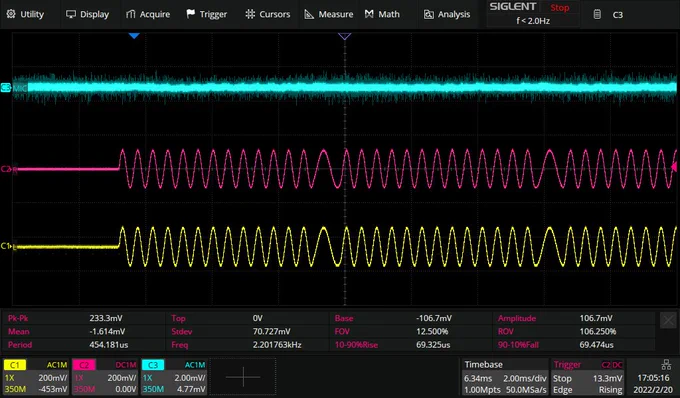This screenshot has height=398, width=680.
Task: Click the network status icon
Action: [666, 365]
